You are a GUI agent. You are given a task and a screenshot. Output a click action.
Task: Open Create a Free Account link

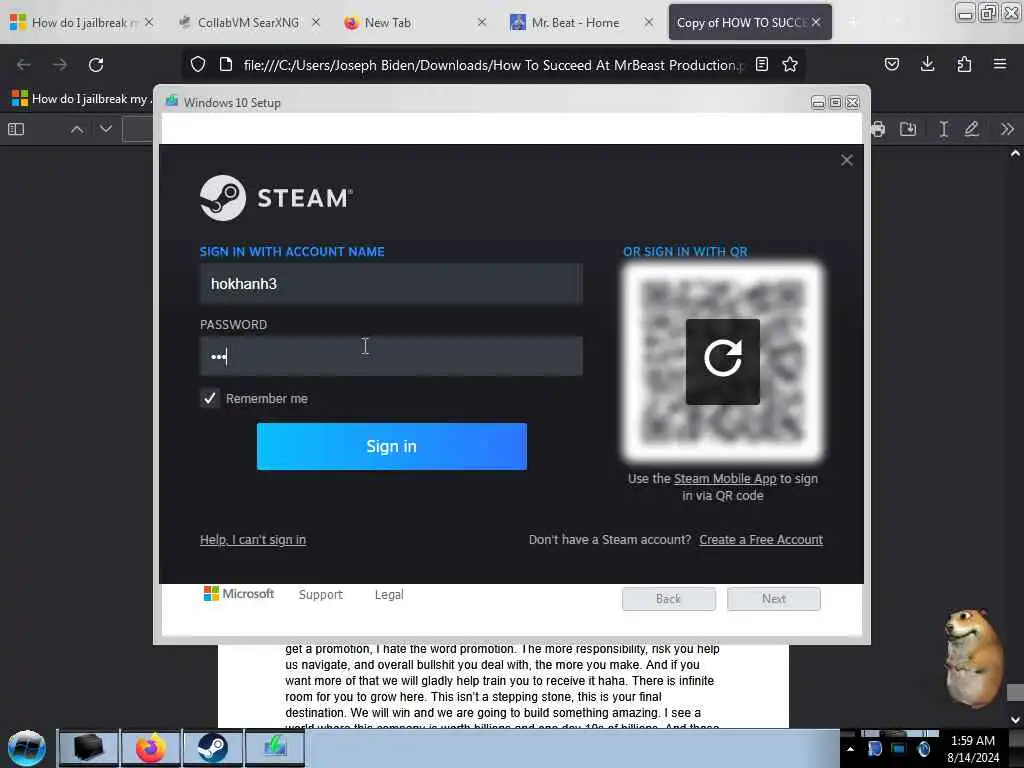pyautogui.click(x=761, y=539)
